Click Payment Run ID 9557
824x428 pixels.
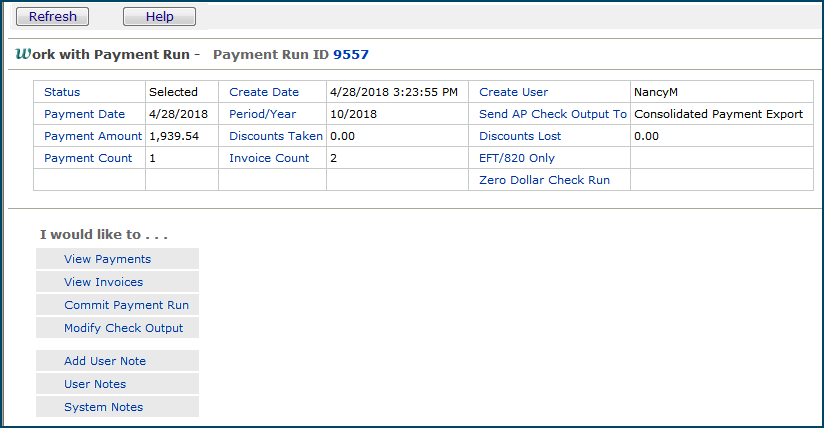coord(351,53)
